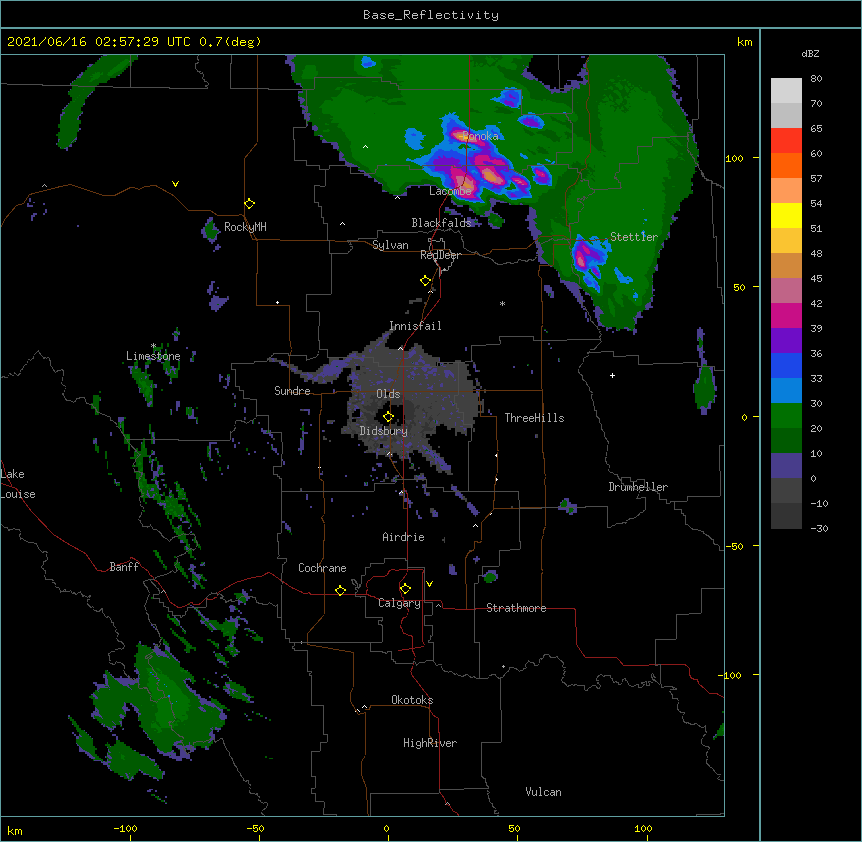The width and height of the screenshot is (862, 842).
Task: Click the Airdrie town label
Action: coord(403,537)
